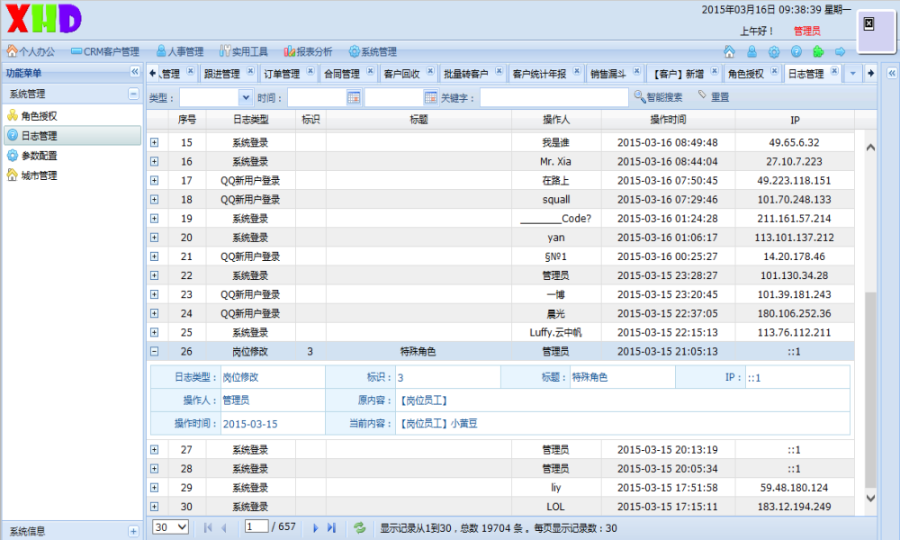
Task: Open the 实用工具 menu
Action: tap(244, 52)
